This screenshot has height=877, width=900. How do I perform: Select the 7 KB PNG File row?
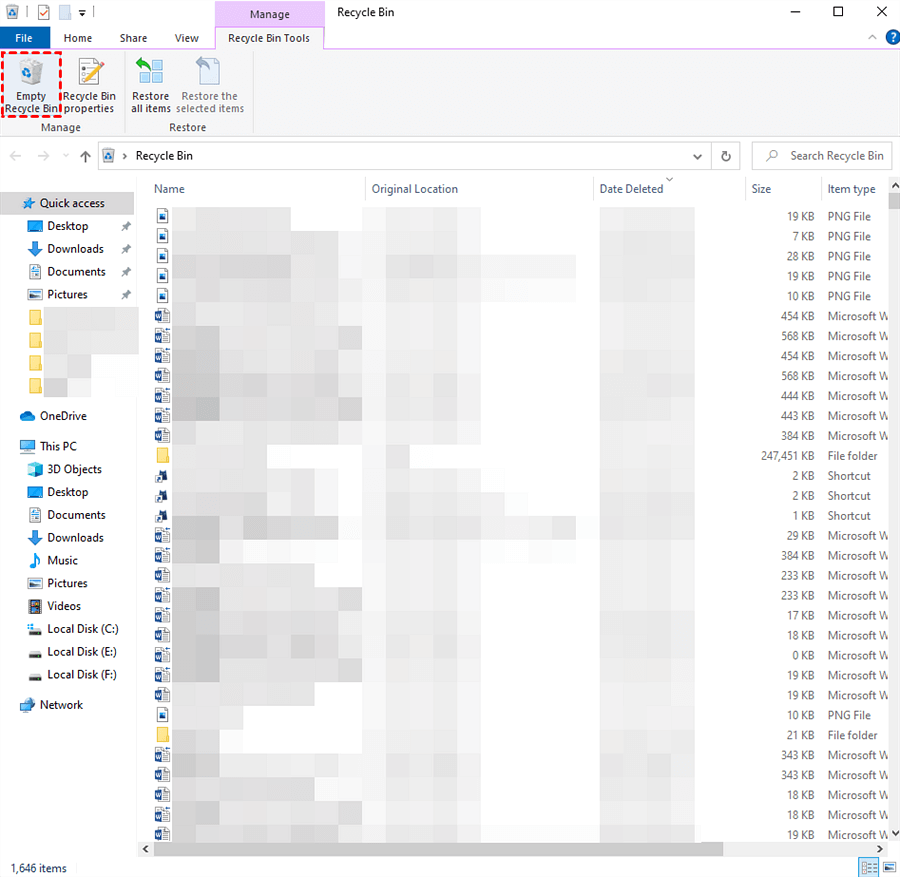(519, 236)
